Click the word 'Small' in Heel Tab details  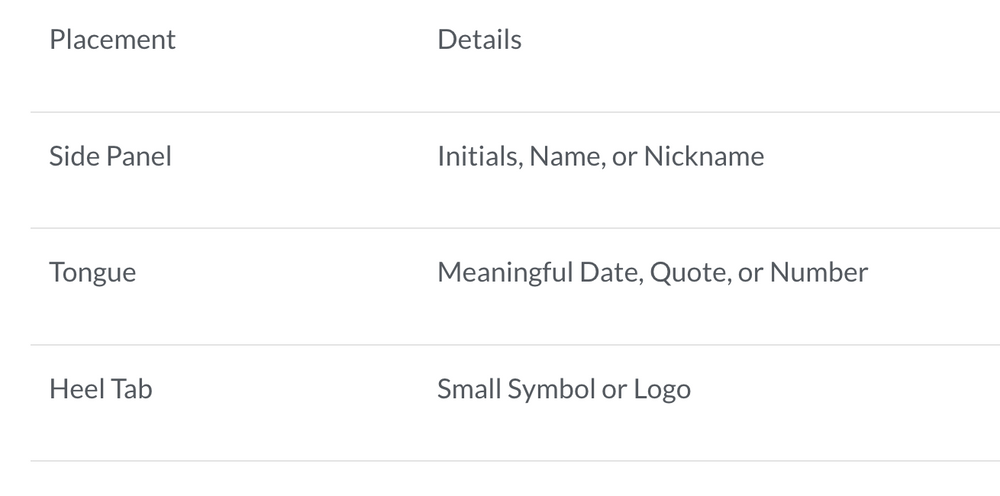click(x=469, y=389)
